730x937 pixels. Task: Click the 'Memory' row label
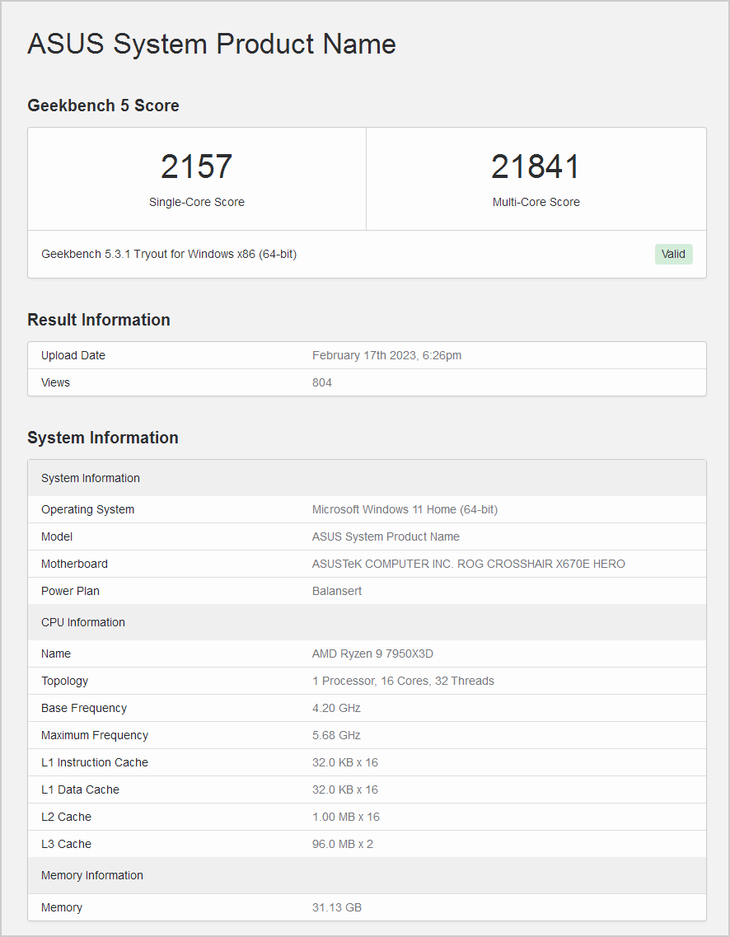(62, 908)
